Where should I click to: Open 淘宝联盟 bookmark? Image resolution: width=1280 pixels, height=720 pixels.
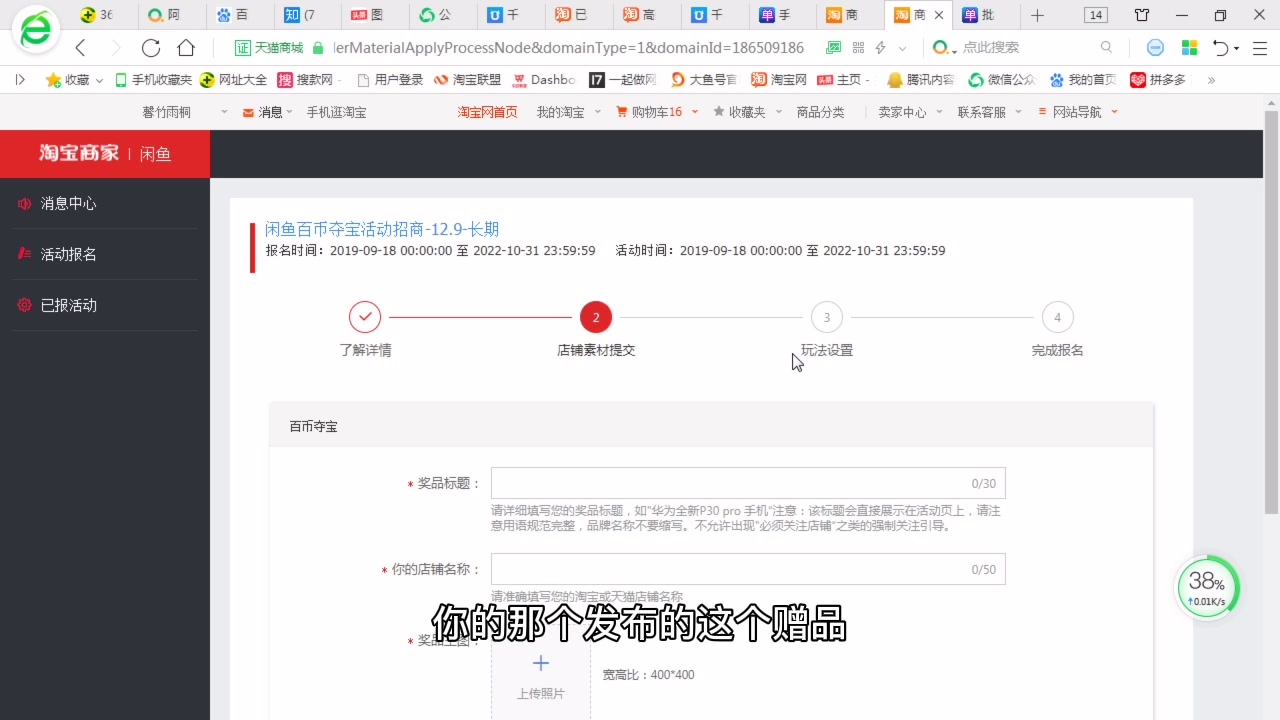[468, 80]
